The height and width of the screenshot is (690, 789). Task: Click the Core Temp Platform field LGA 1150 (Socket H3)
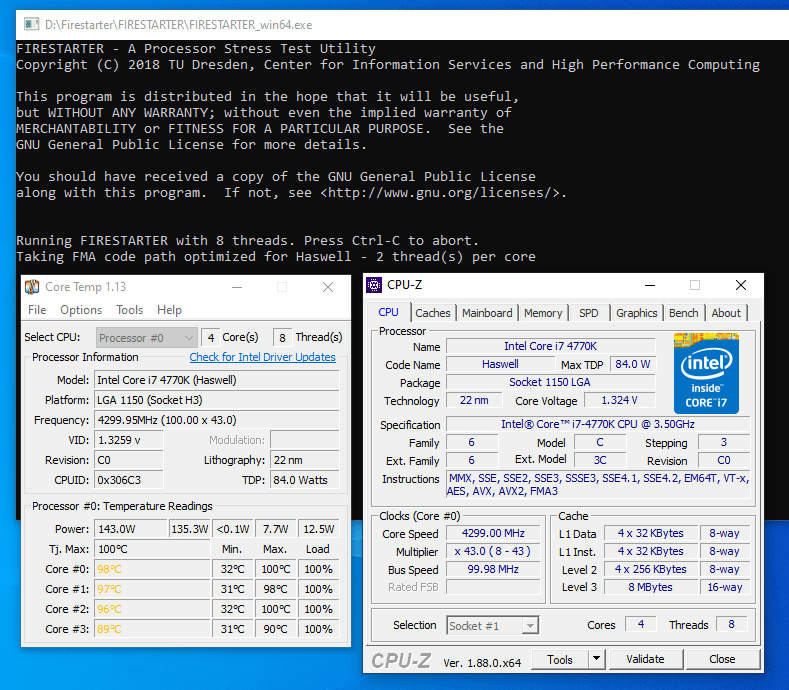[217, 400]
